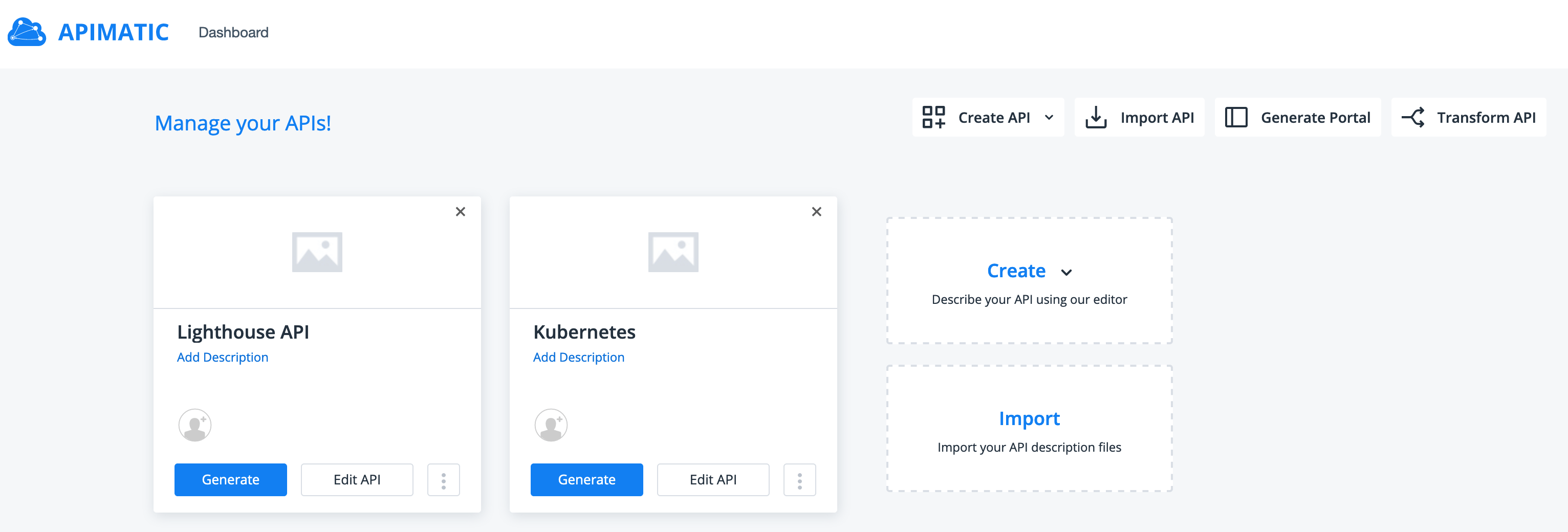
Task: Open the Dashboard navigation item
Action: point(232,32)
